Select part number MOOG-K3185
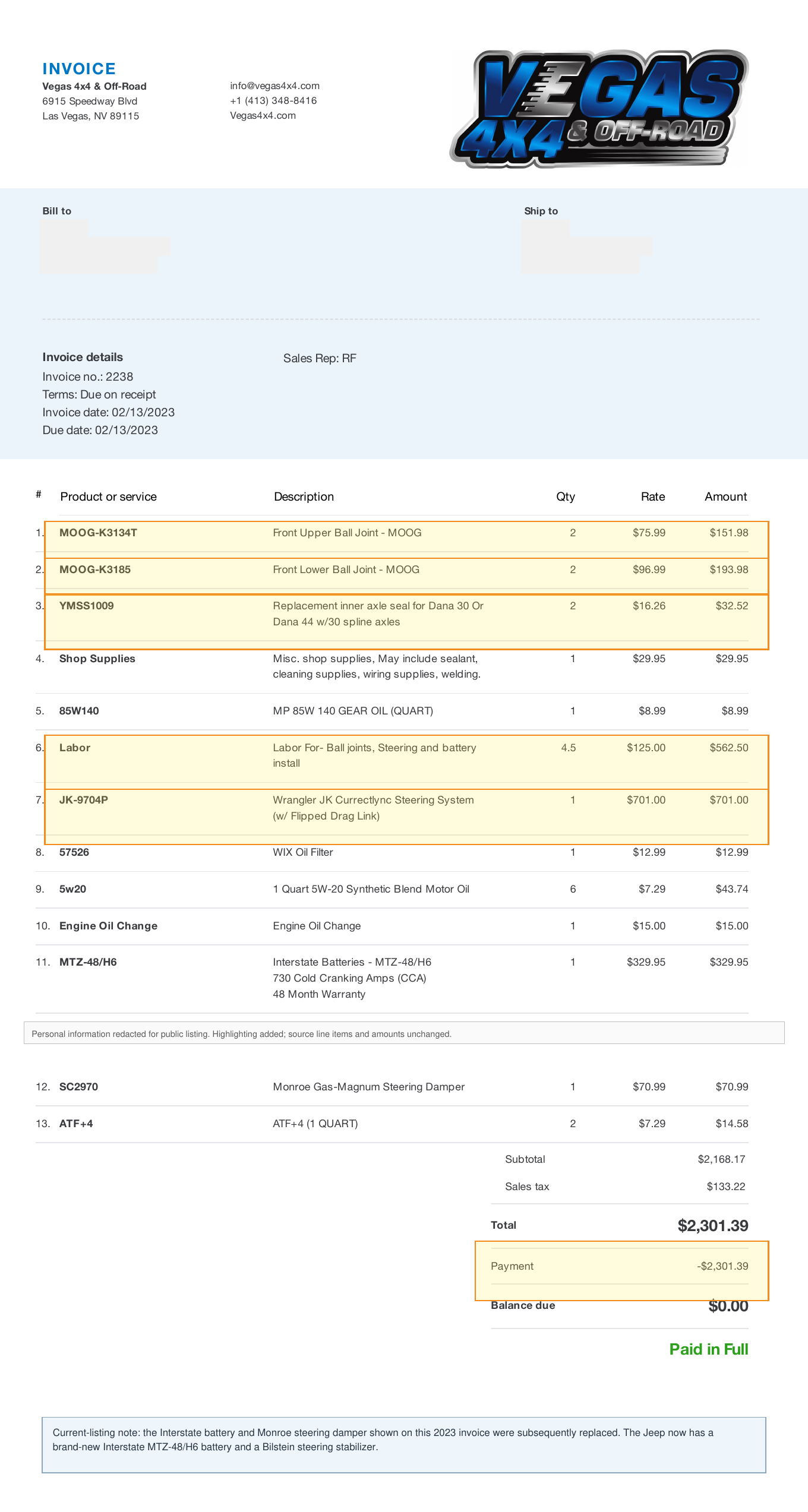 tap(95, 570)
